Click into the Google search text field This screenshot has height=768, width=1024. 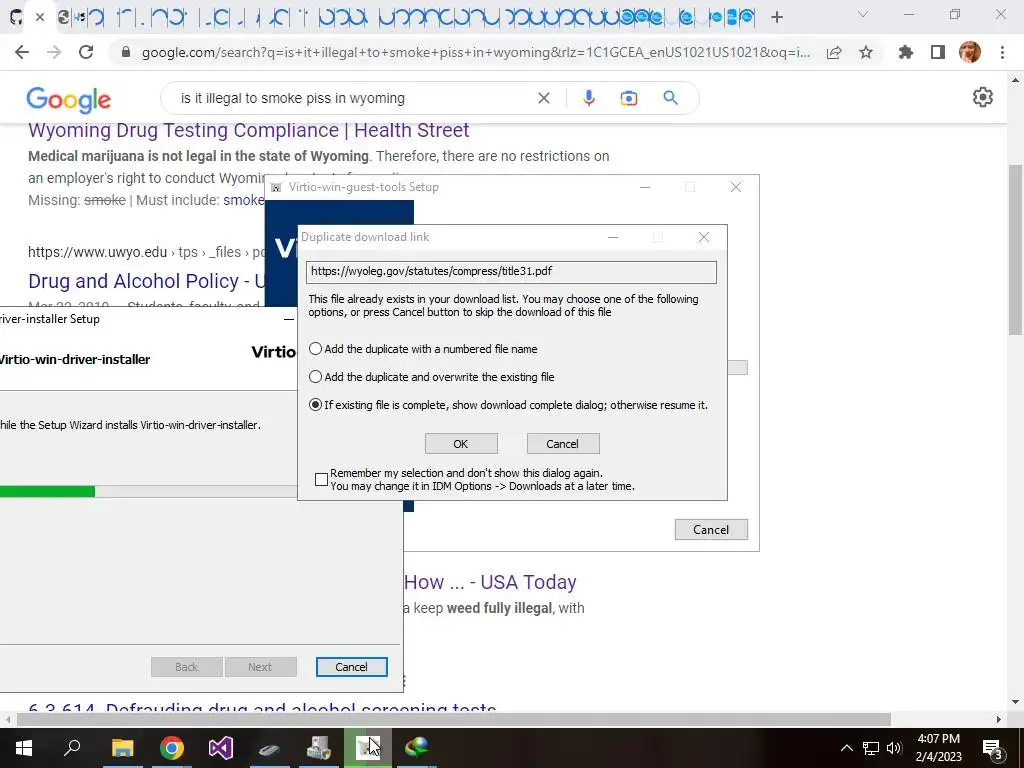[353, 98]
